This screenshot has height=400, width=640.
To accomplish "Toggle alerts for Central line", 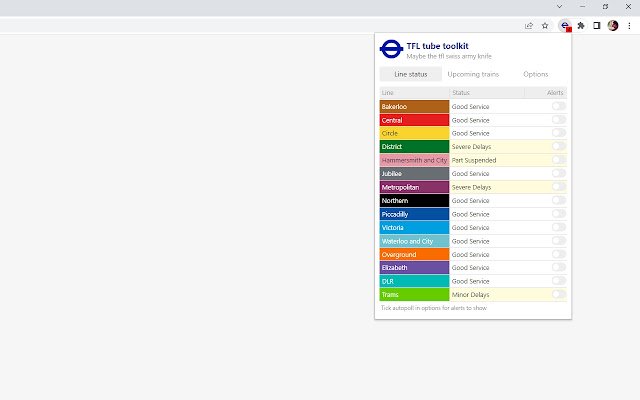I will tap(559, 120).
